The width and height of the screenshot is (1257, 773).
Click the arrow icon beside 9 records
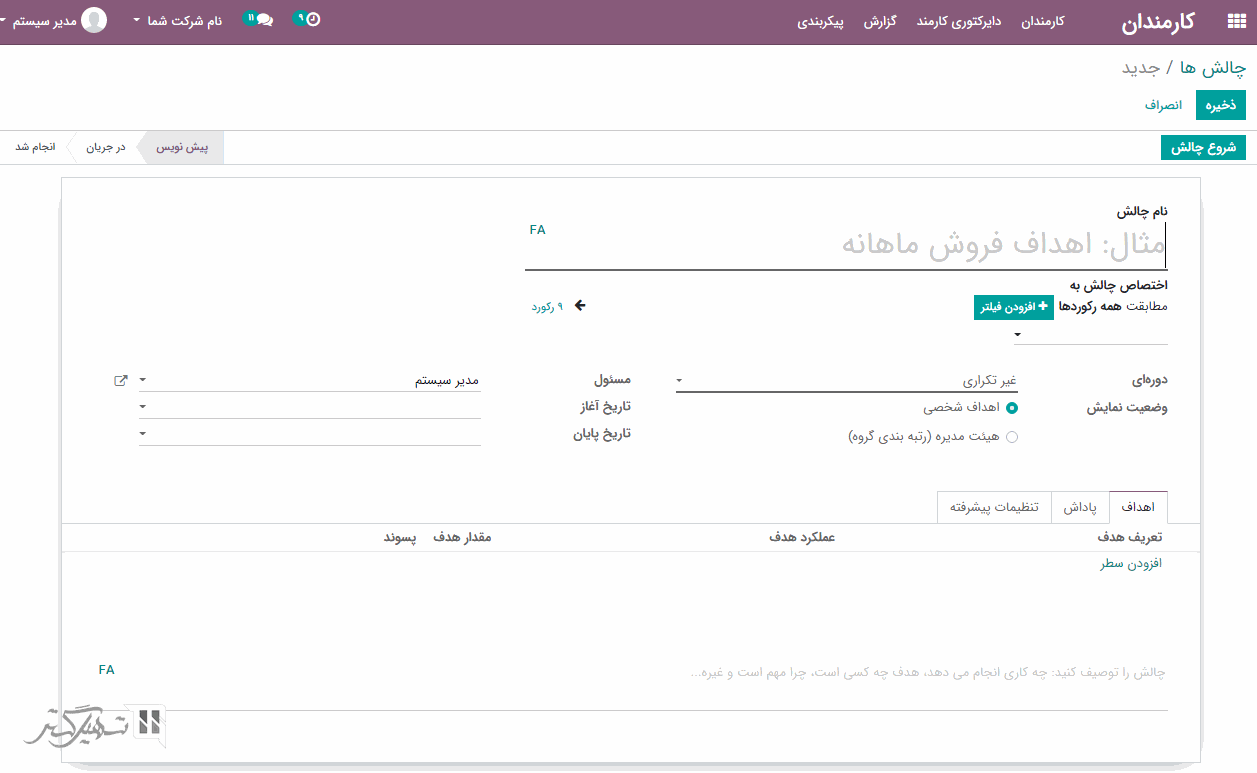click(x=580, y=306)
